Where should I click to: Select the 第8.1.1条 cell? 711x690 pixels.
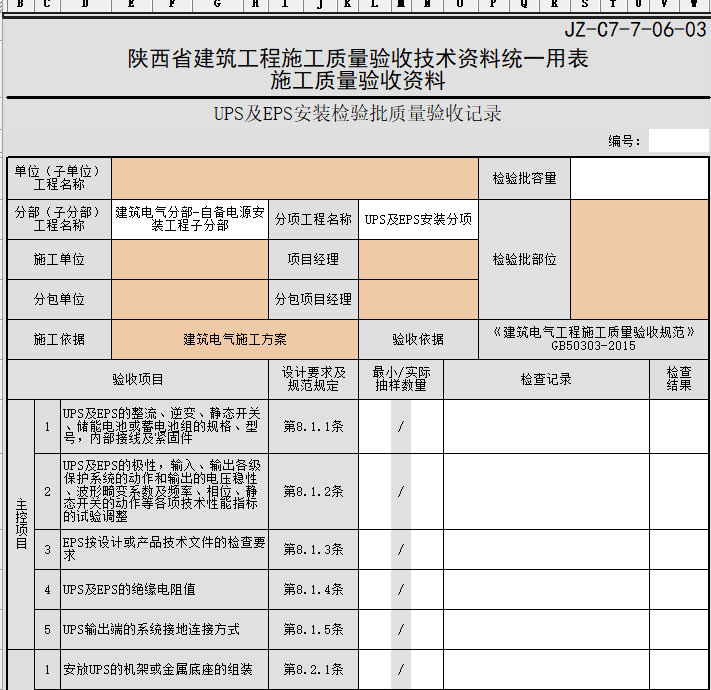click(313, 426)
